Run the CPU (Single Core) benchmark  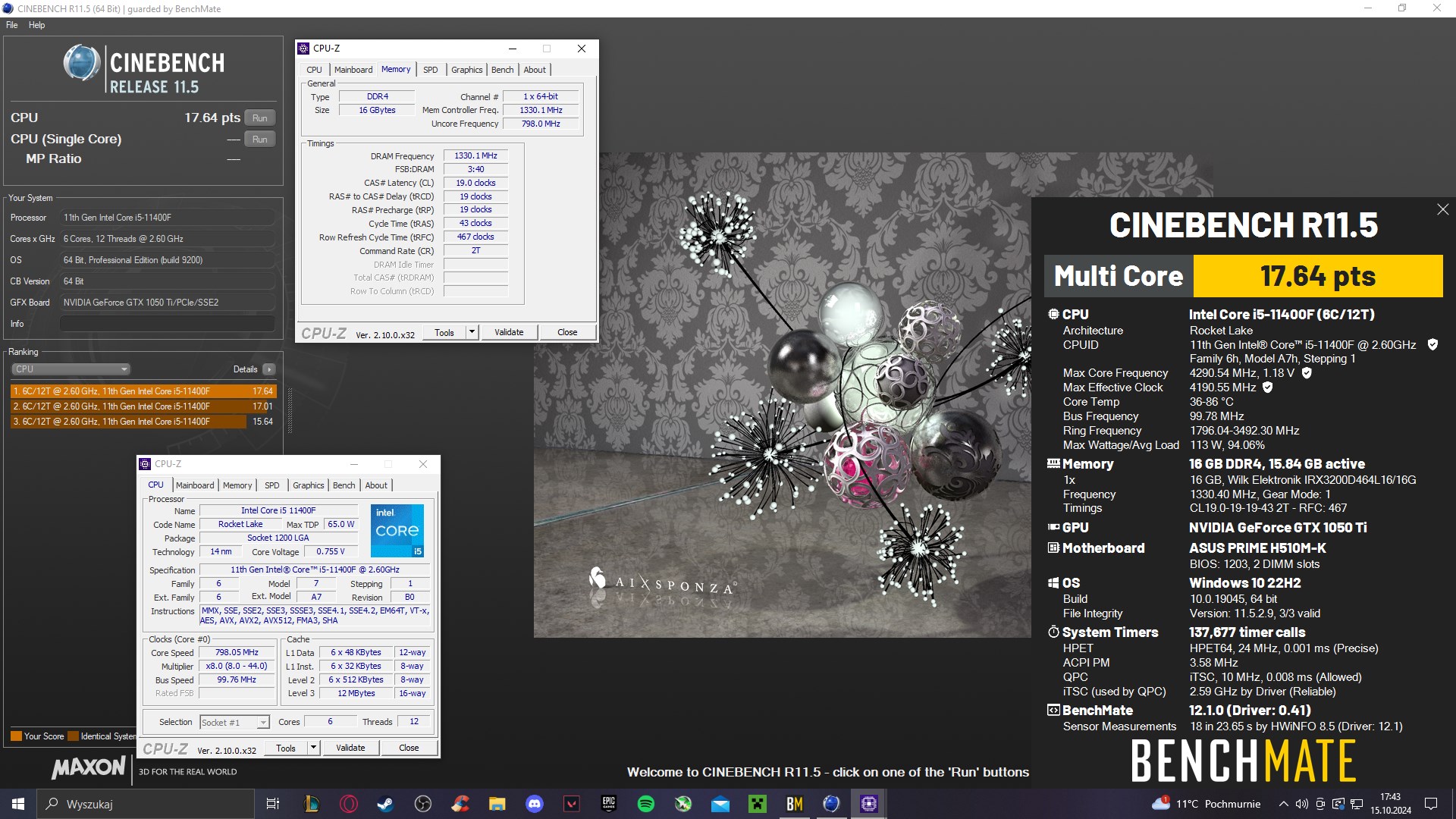pos(259,140)
